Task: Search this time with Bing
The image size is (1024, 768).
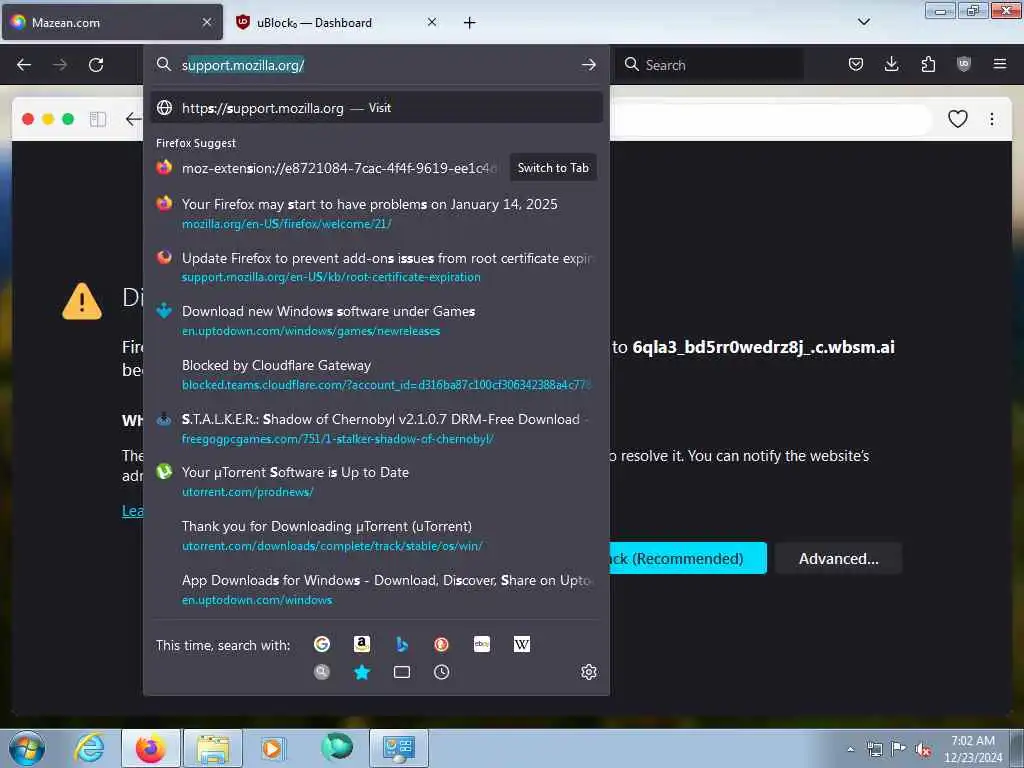Action: 402,645
